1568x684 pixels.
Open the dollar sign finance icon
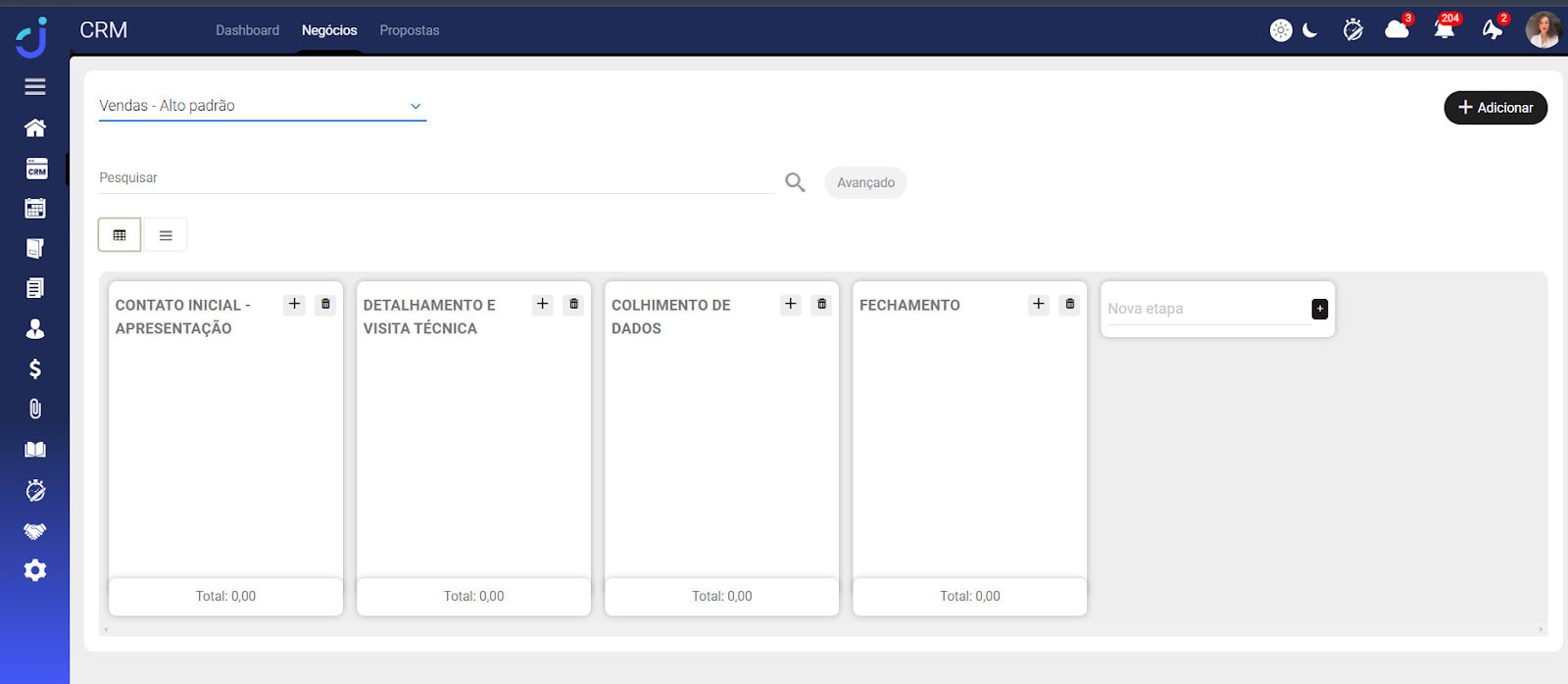(x=35, y=368)
